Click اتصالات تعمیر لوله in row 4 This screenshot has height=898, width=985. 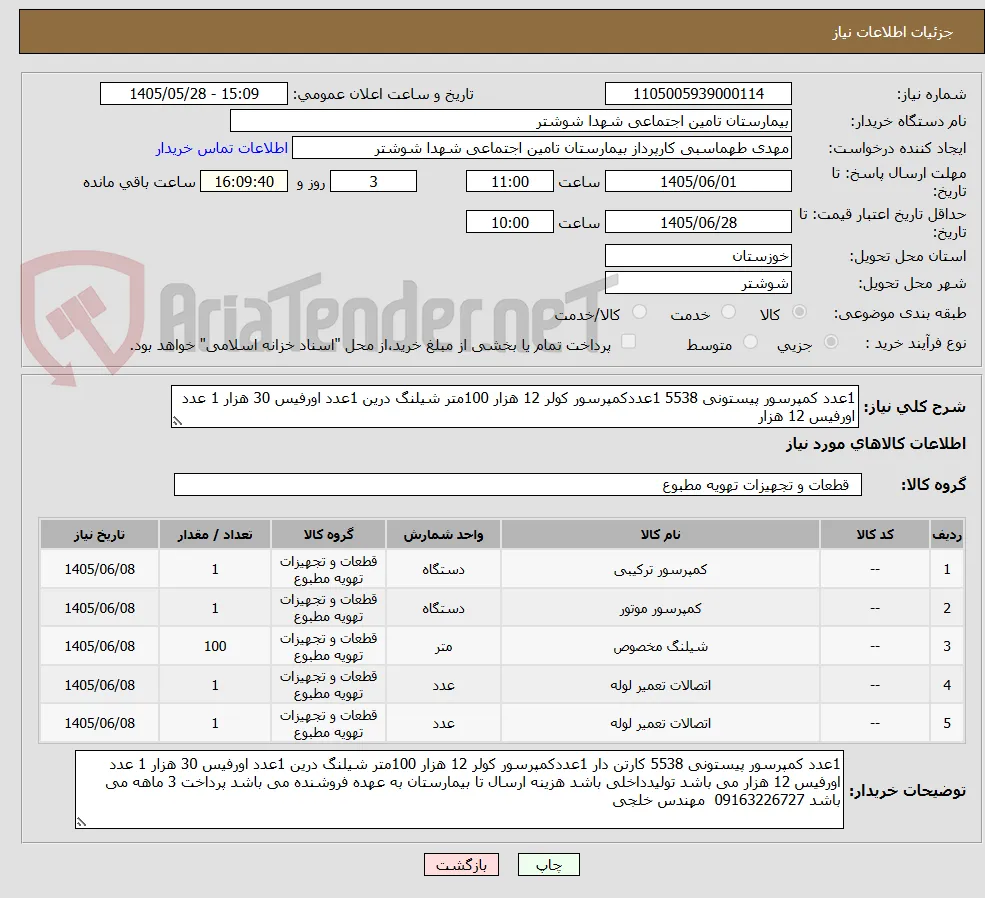pos(660,685)
